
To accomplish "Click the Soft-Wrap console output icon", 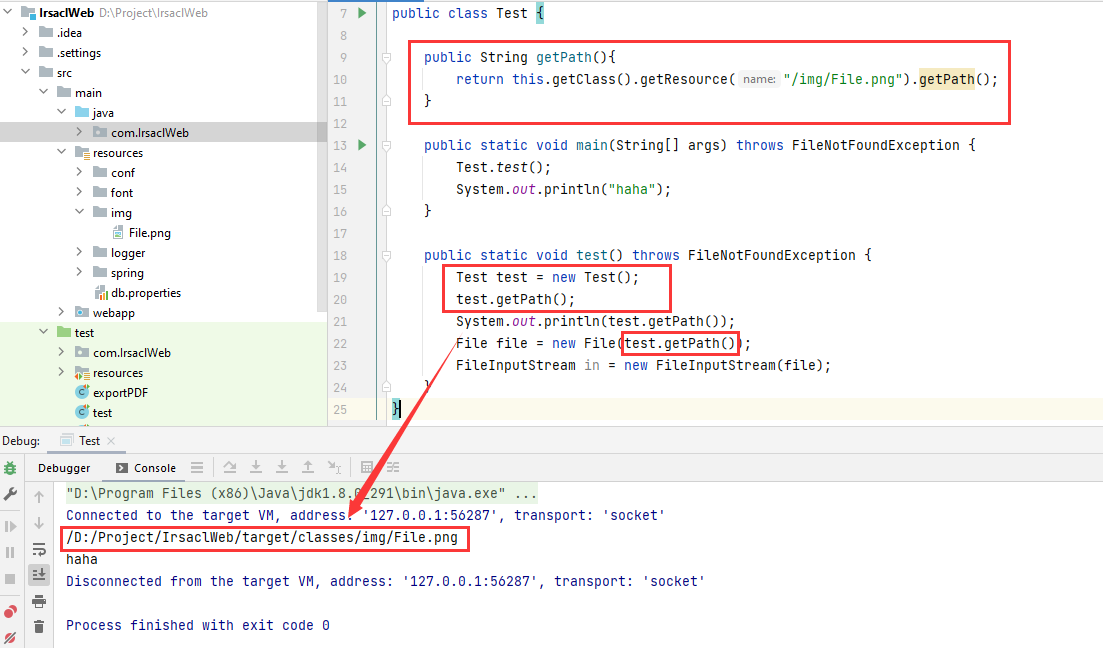I will pyautogui.click(x=40, y=549).
